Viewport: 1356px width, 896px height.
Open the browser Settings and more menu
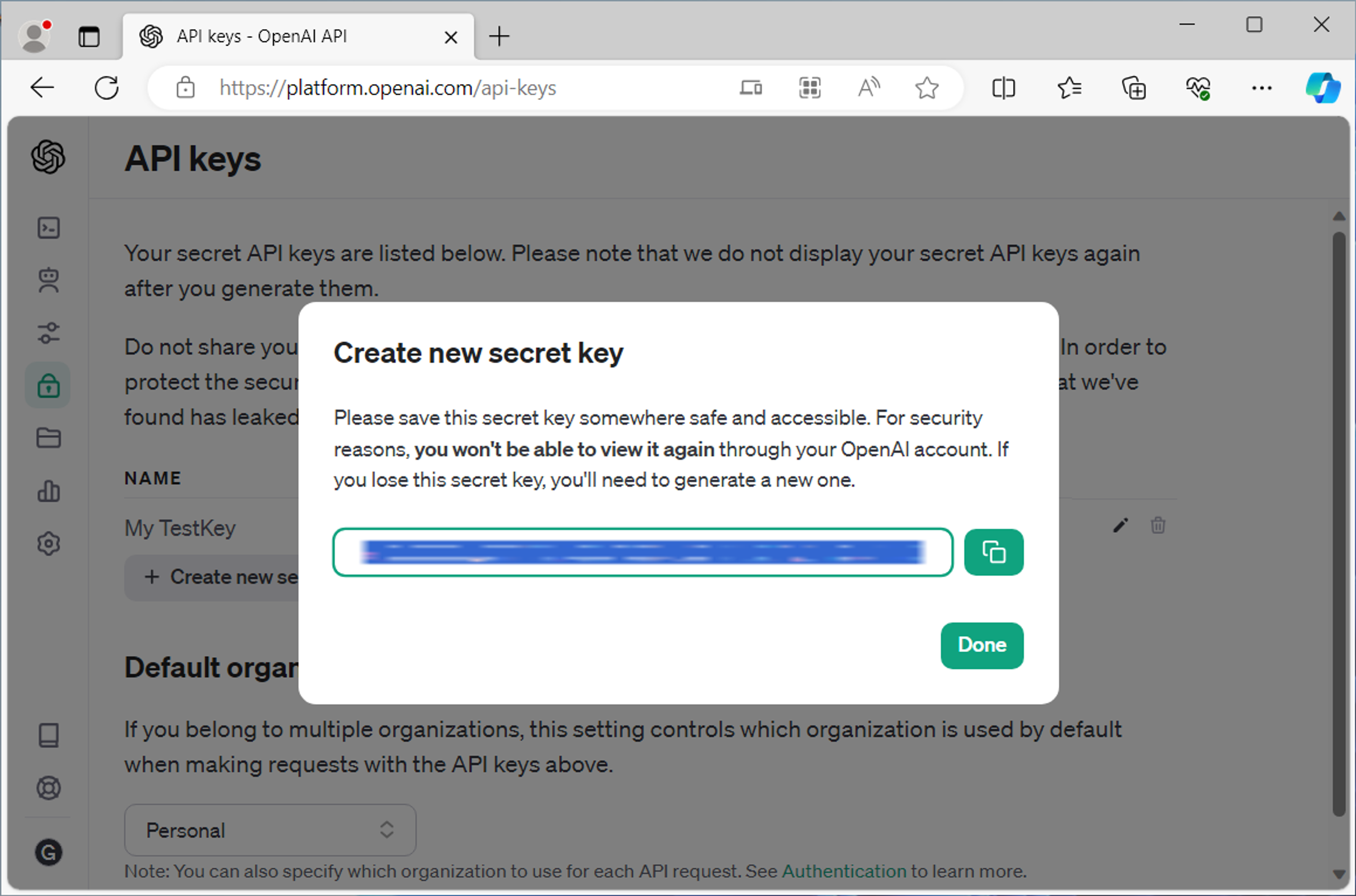[1262, 88]
